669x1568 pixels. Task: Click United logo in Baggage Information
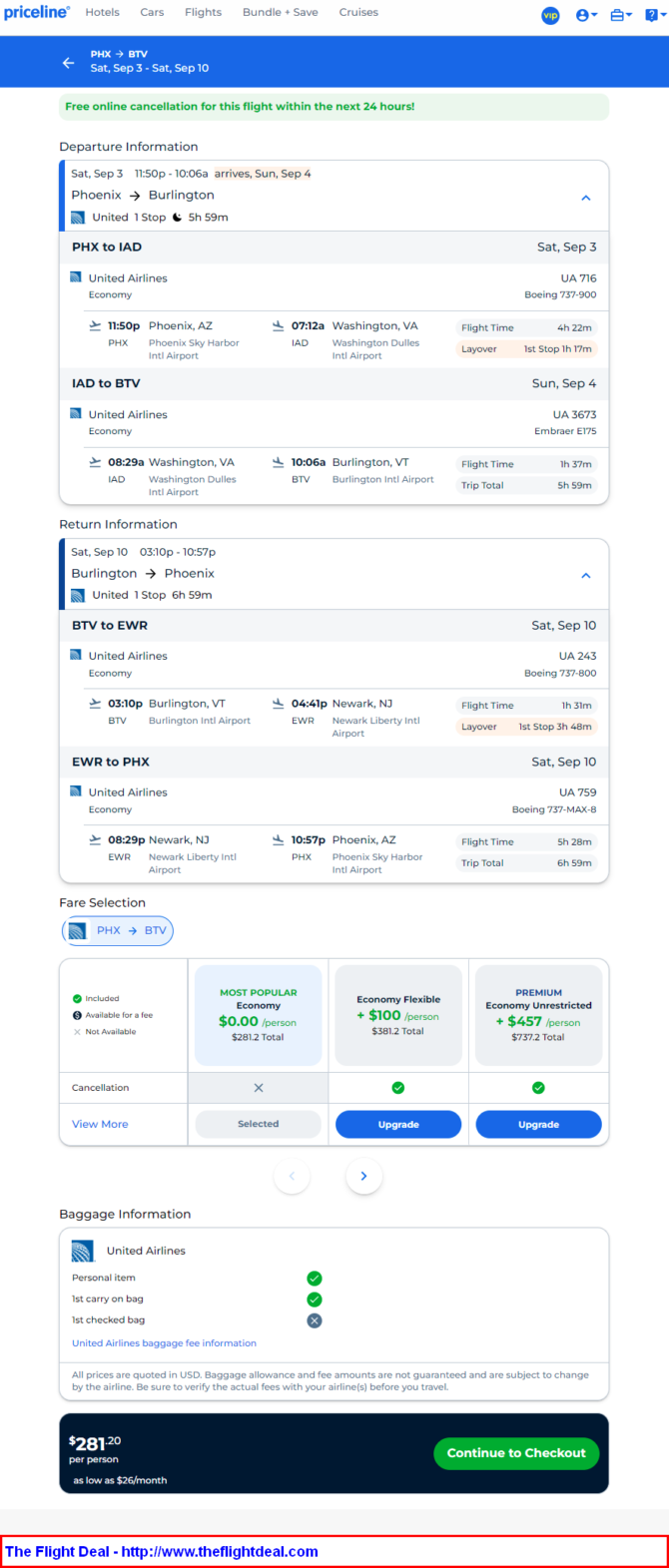click(83, 1251)
